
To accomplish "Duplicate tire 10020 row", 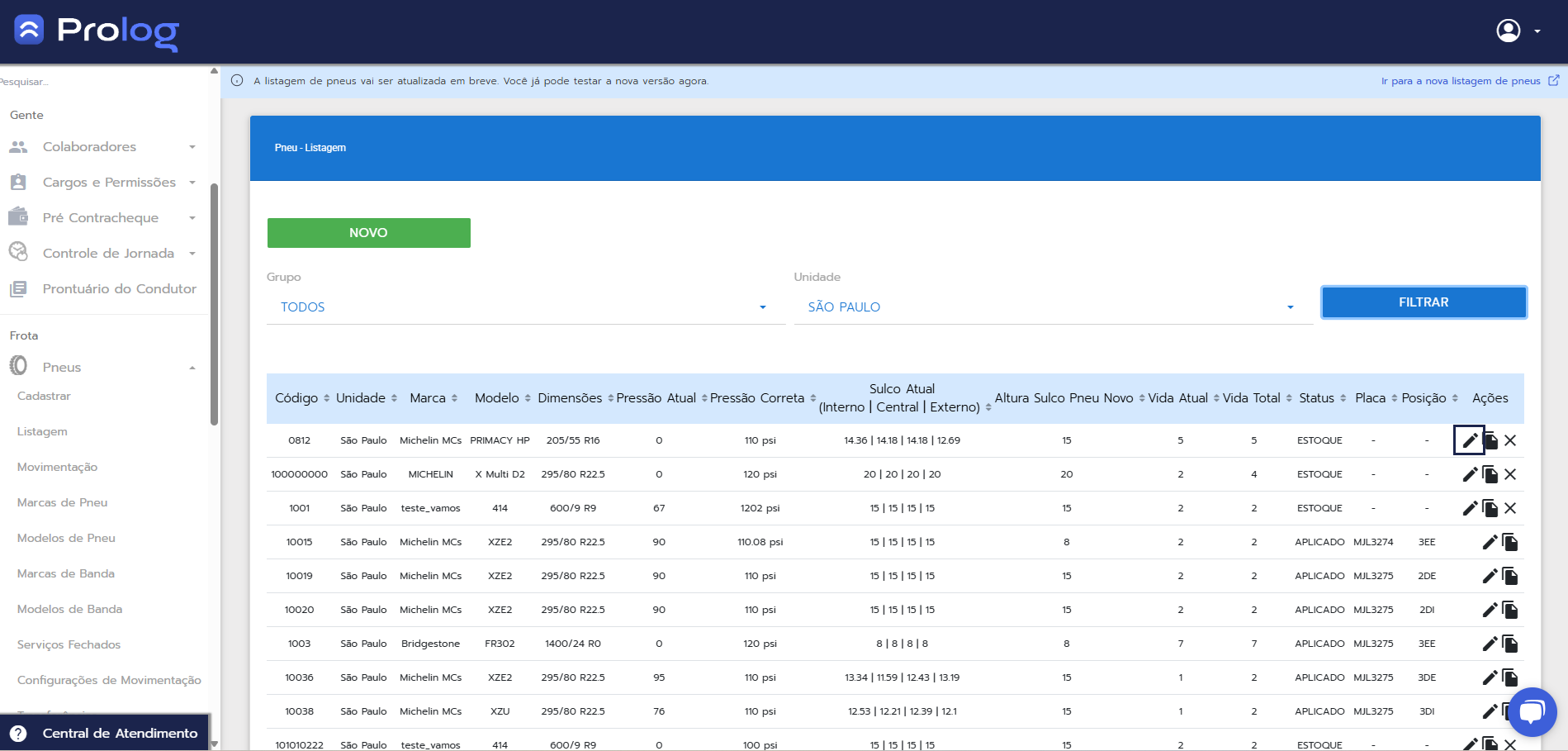I will pos(1510,610).
